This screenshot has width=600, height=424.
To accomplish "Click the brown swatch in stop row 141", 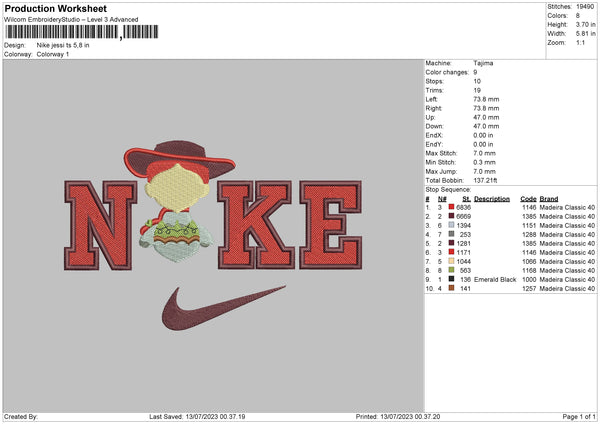I will (x=451, y=289).
